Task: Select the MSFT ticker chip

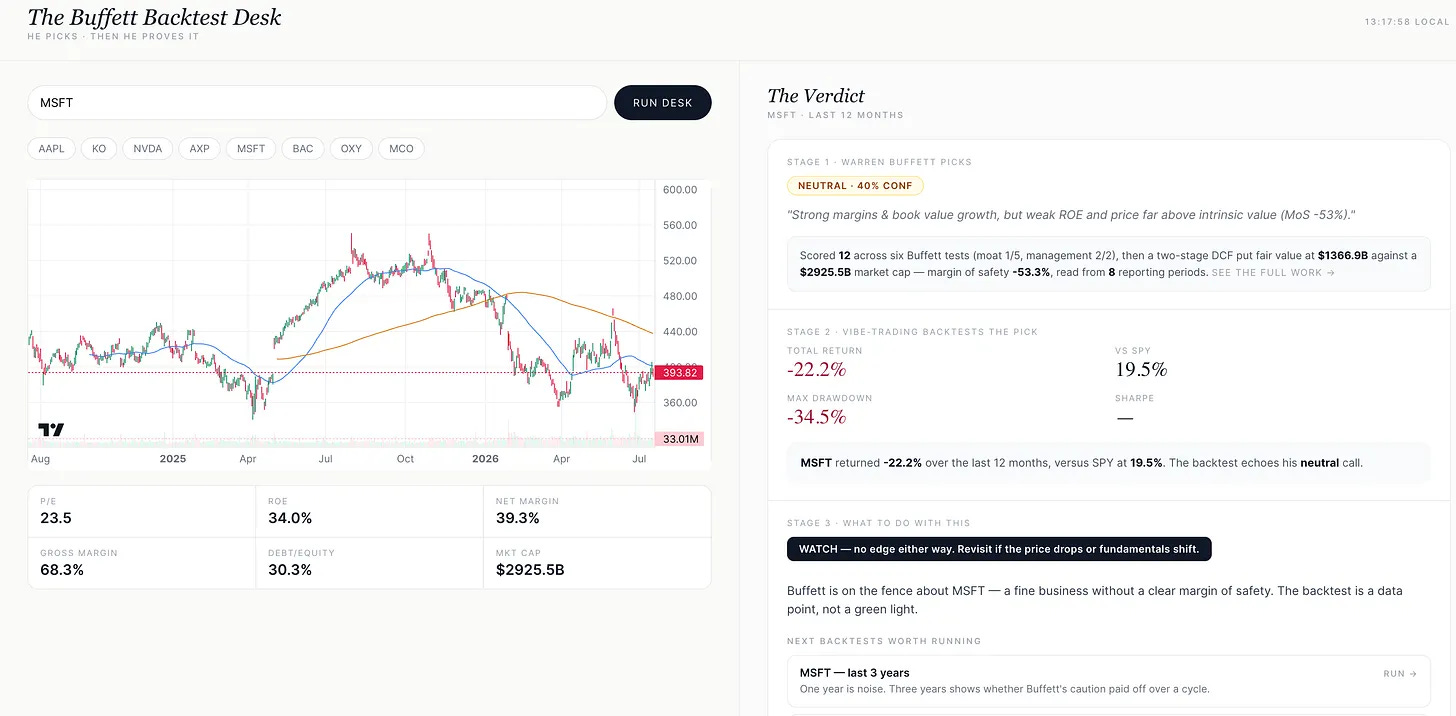Action: [251, 149]
